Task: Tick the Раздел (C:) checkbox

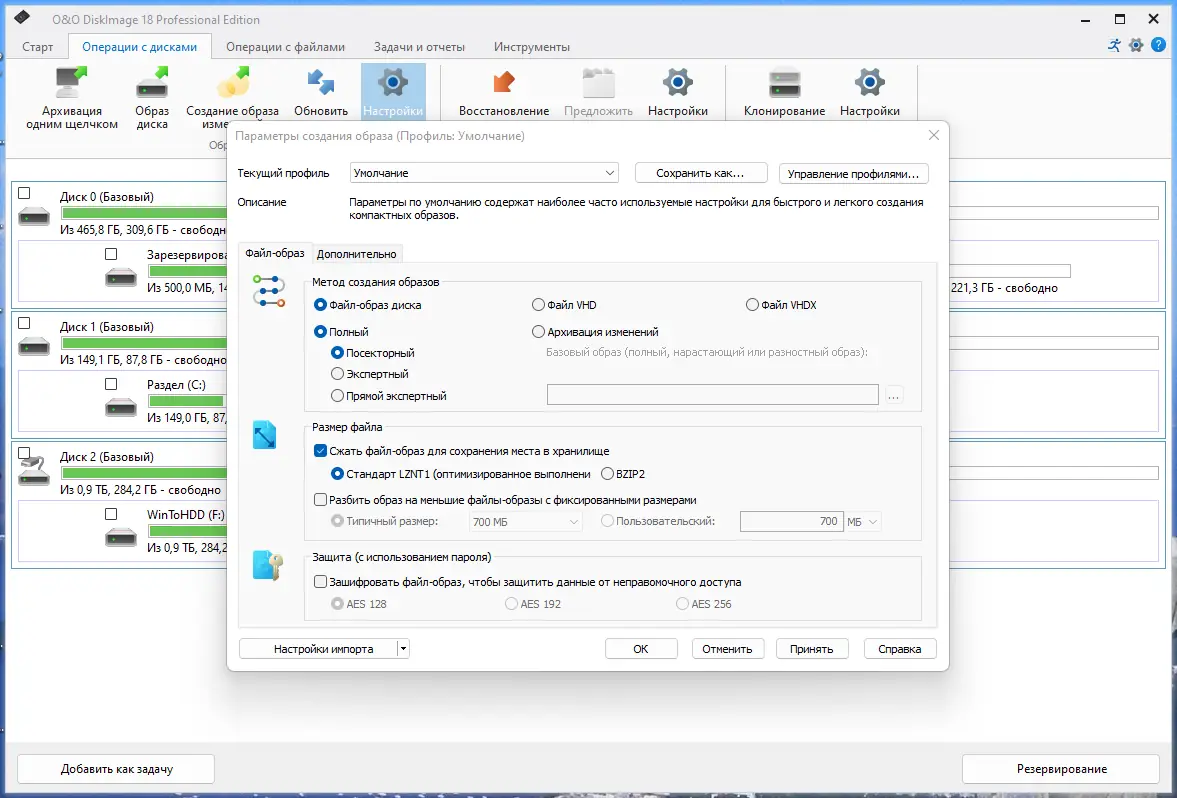Action: (111, 384)
